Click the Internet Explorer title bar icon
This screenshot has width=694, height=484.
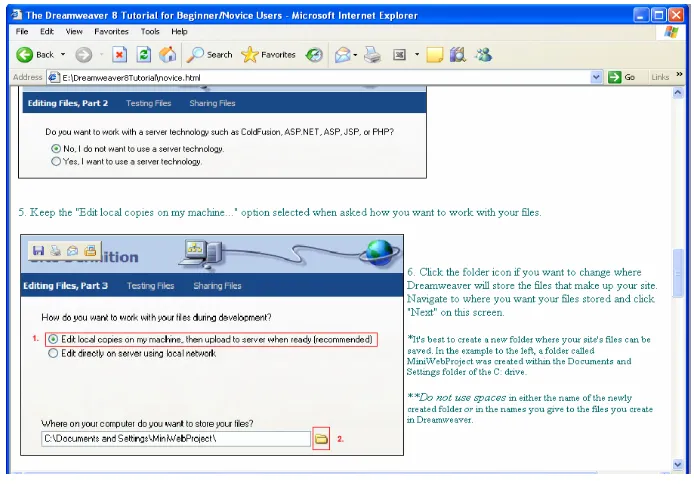point(17,15)
